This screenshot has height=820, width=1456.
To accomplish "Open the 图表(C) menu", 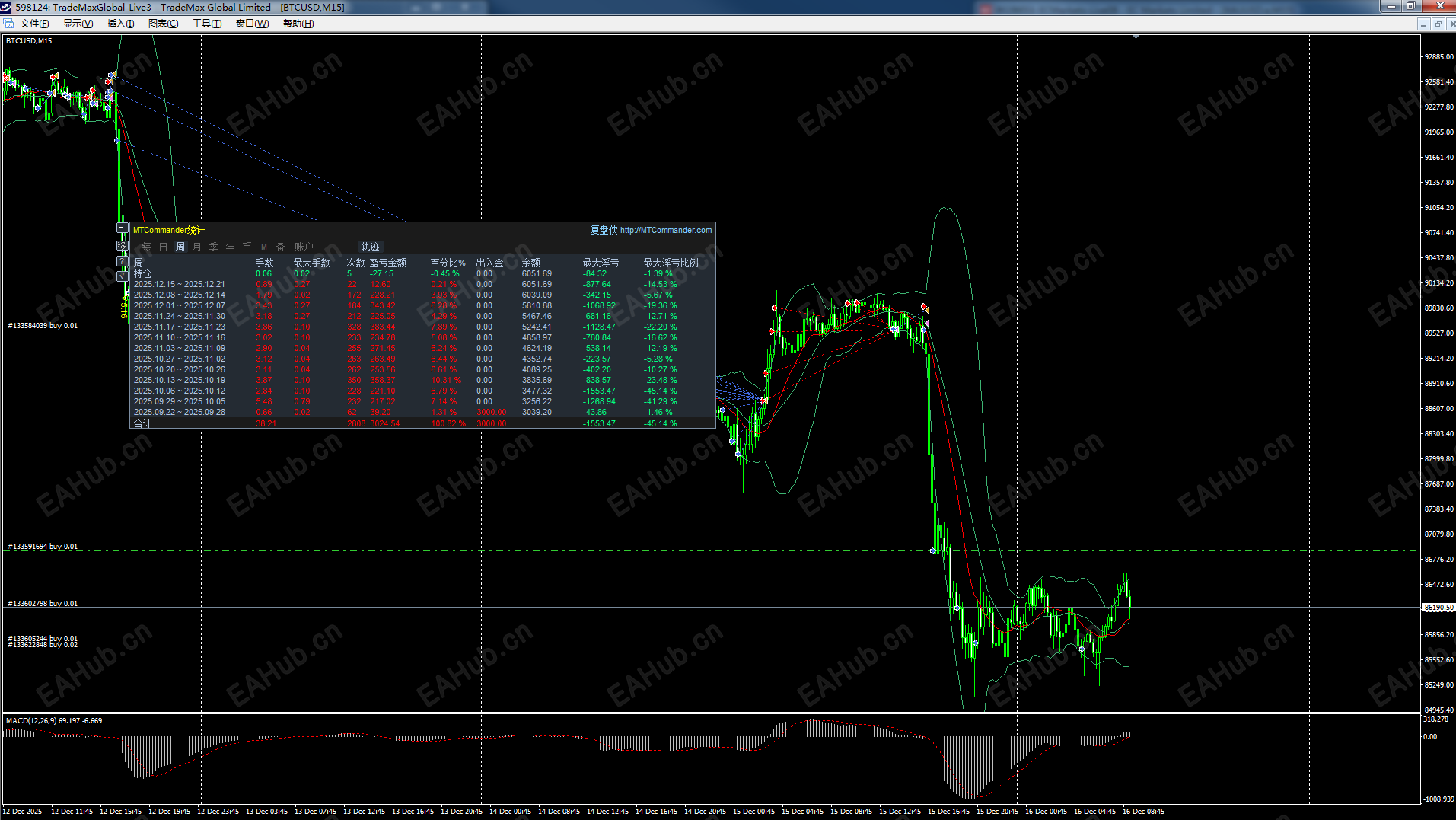I will [x=163, y=24].
